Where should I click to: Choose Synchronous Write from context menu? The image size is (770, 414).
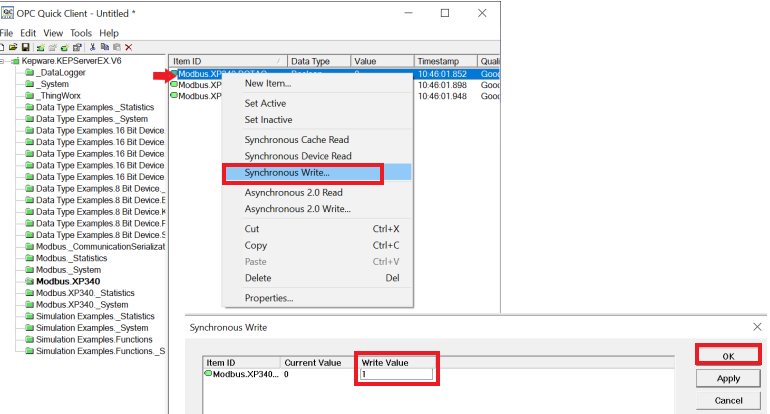point(301,173)
